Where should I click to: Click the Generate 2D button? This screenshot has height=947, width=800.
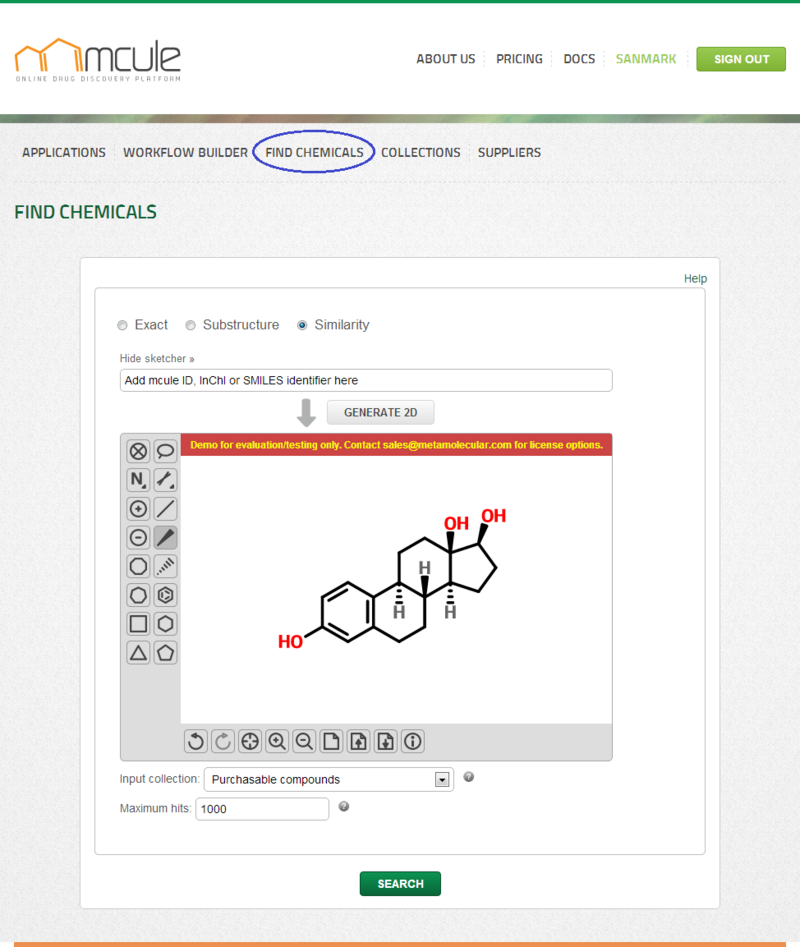click(x=380, y=413)
